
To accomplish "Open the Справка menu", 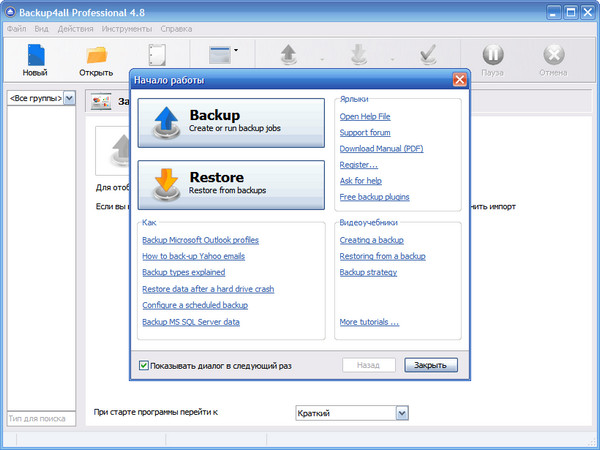I will pos(176,29).
